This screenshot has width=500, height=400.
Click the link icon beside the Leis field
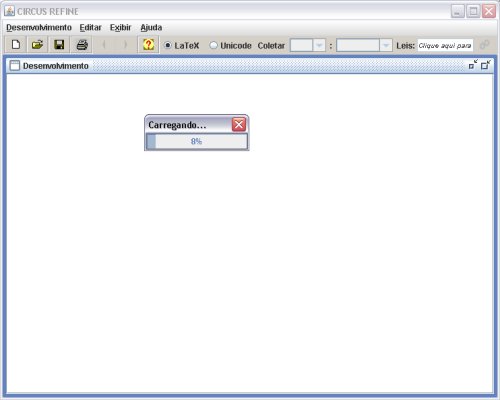[x=485, y=45]
